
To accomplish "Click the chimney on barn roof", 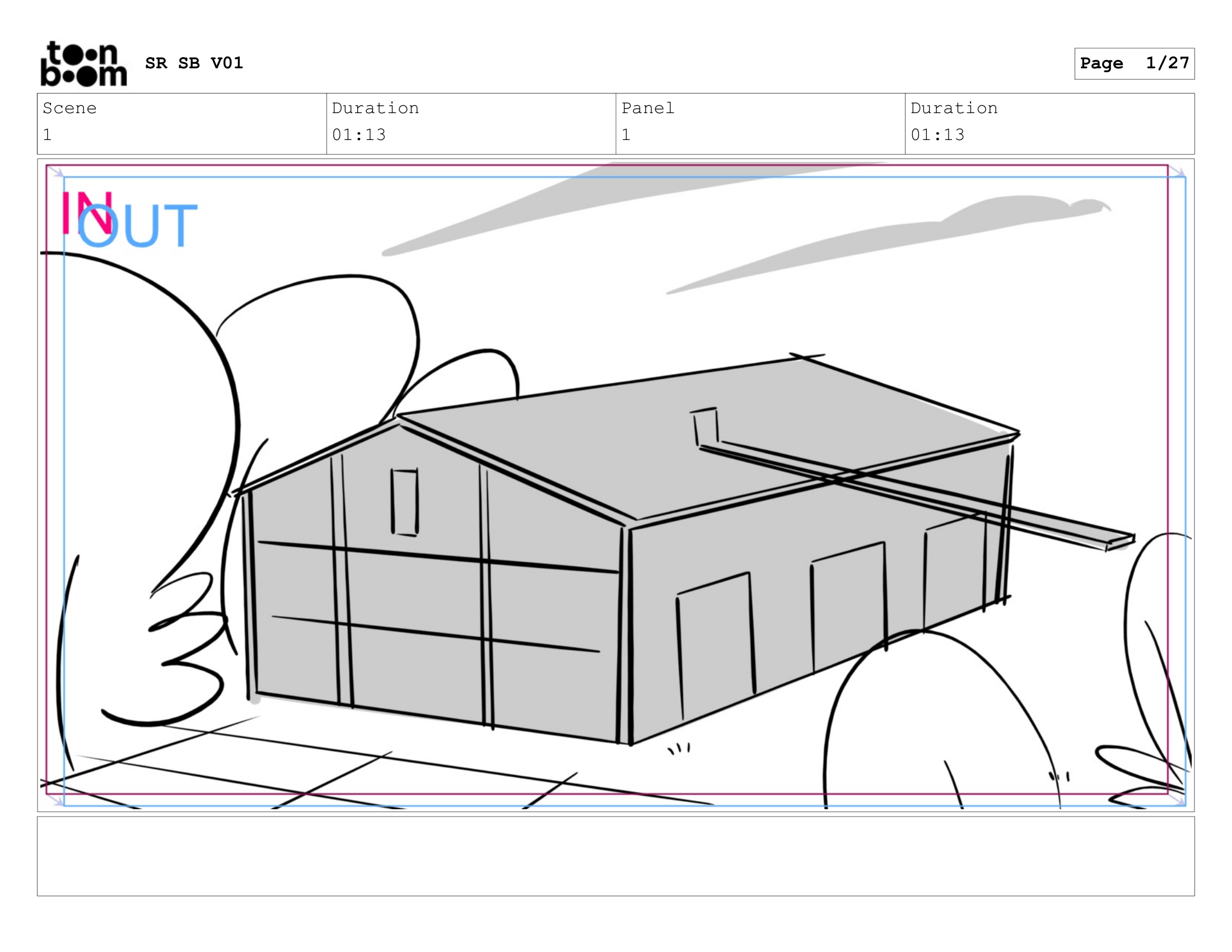I will tap(705, 427).
